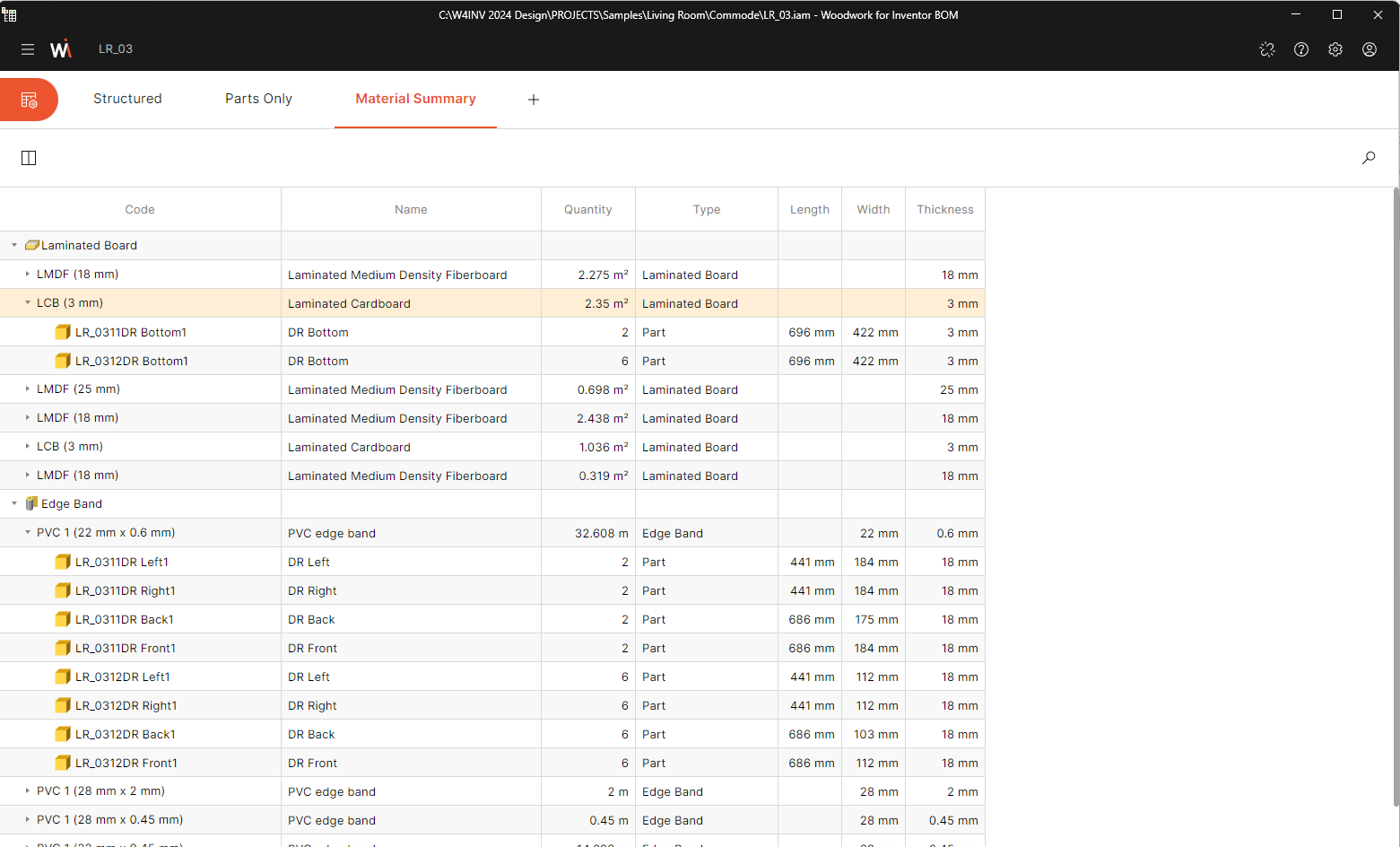Click the Edge Band category icon
This screenshot has width=1400, height=847.
click(x=32, y=503)
